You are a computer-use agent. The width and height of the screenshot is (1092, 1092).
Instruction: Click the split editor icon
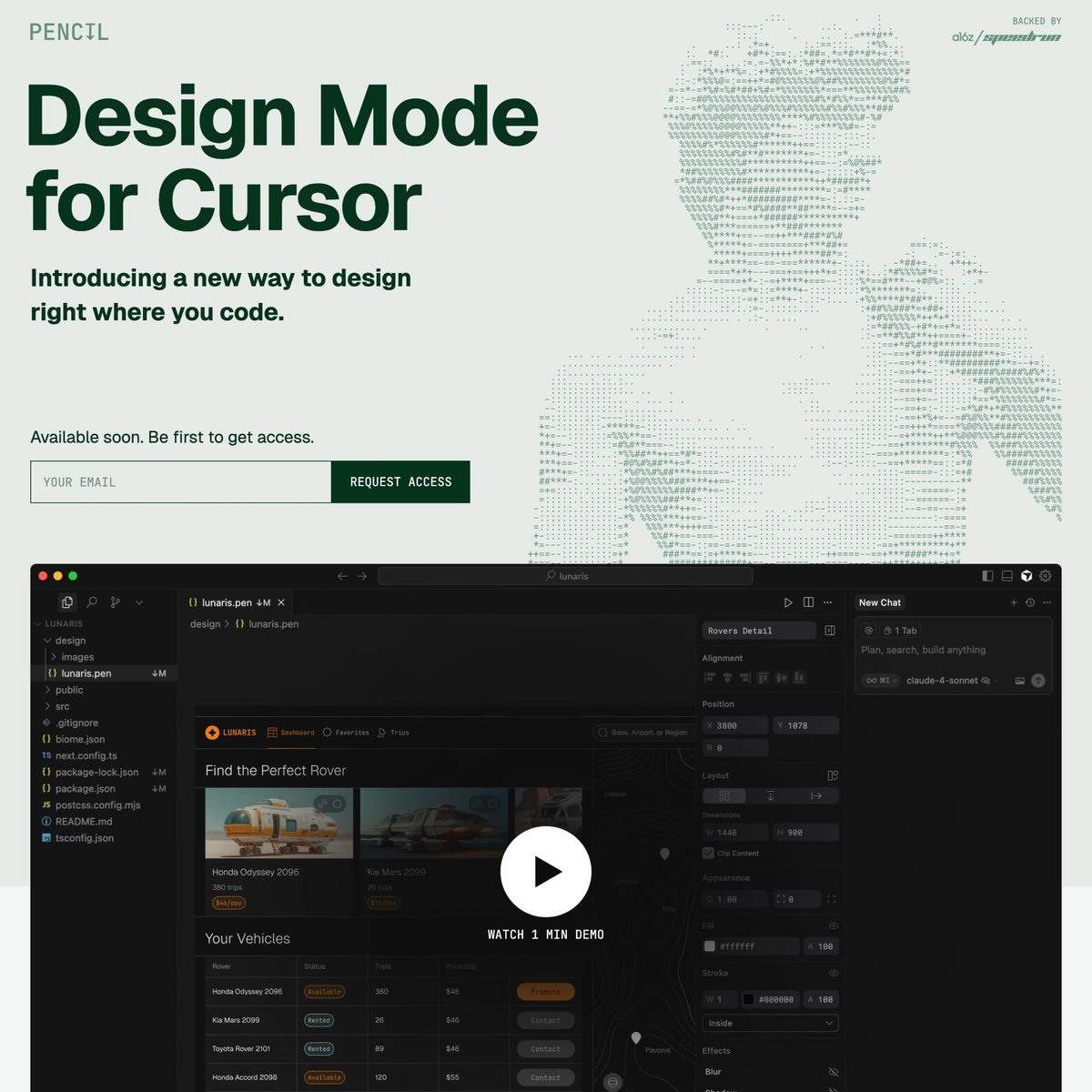pos(808,602)
